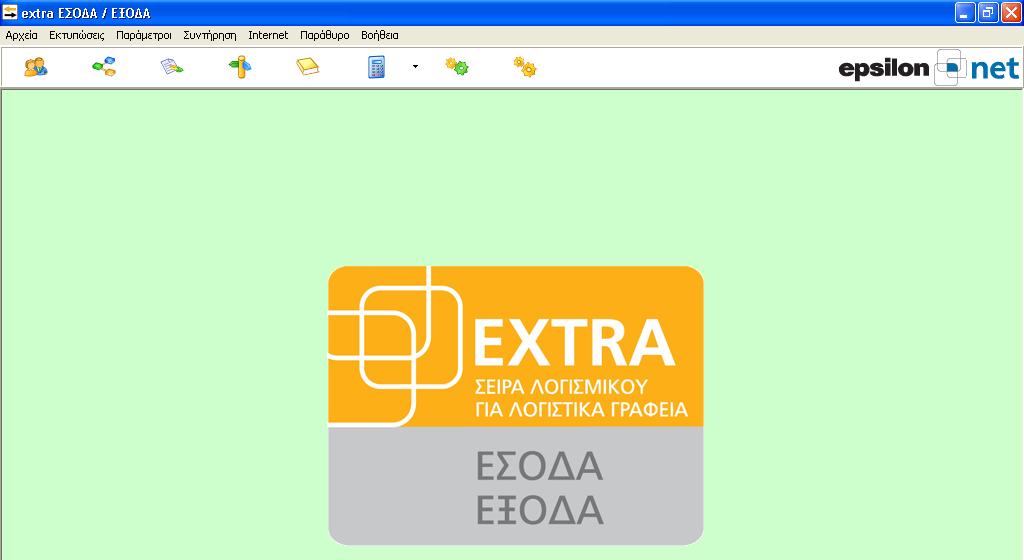Restore down the application window
Screen dimensions: 1024x560
987,12
